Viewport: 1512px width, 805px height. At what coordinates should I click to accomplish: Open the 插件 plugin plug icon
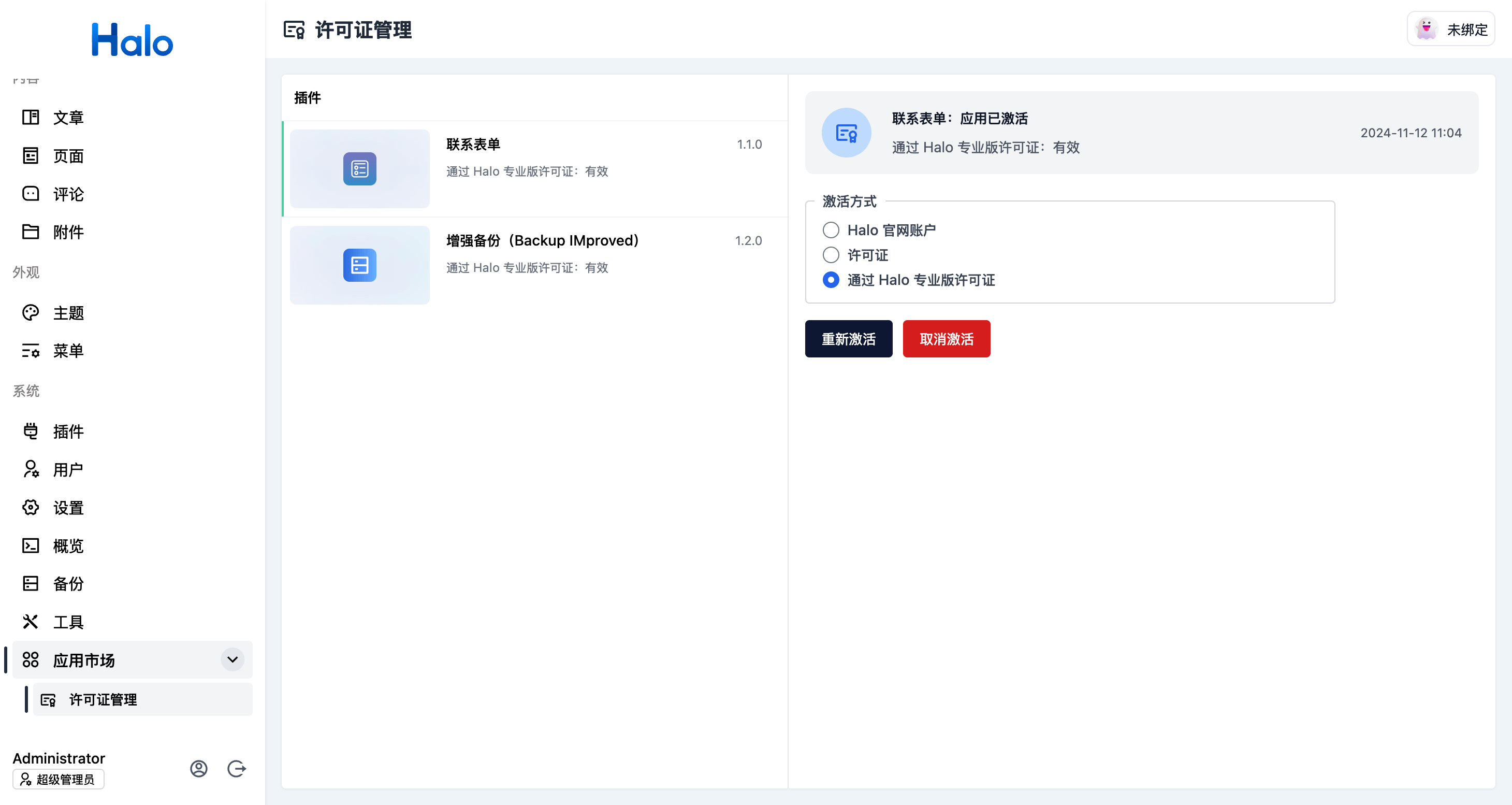[31, 431]
